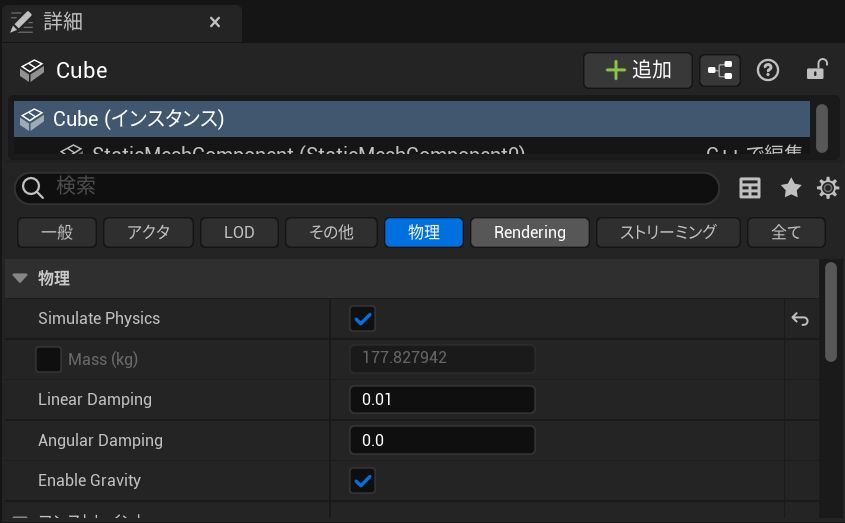
Task: Open details settings gear icon
Action: [828, 188]
